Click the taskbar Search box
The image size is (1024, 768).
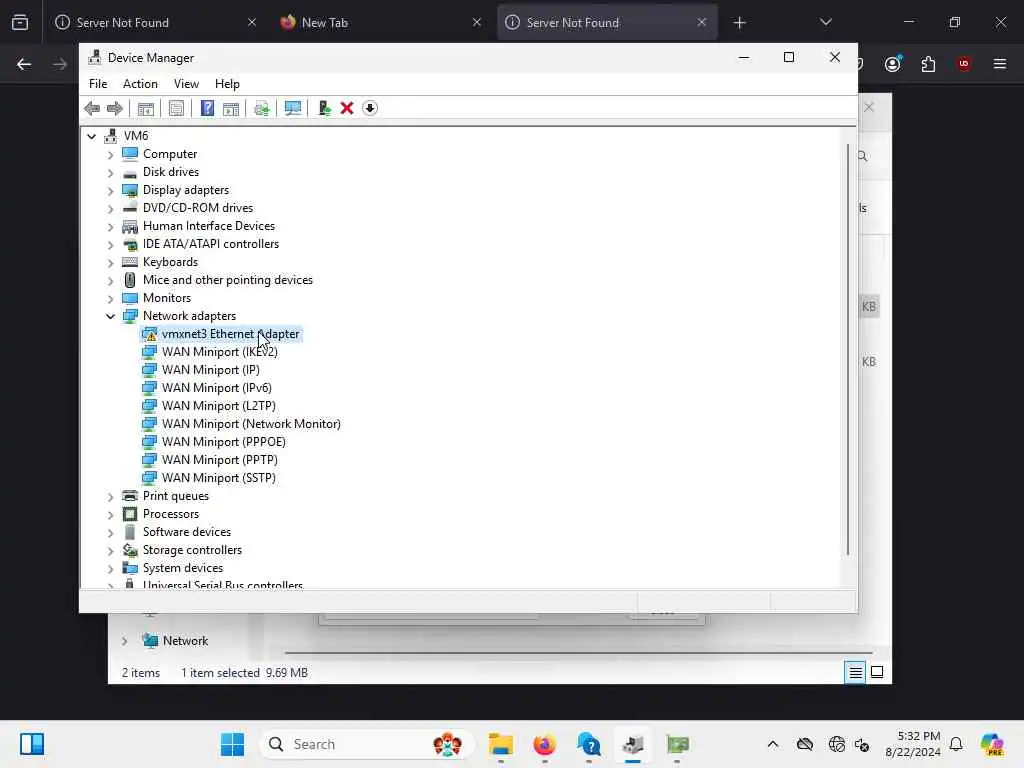pyautogui.click(x=366, y=744)
